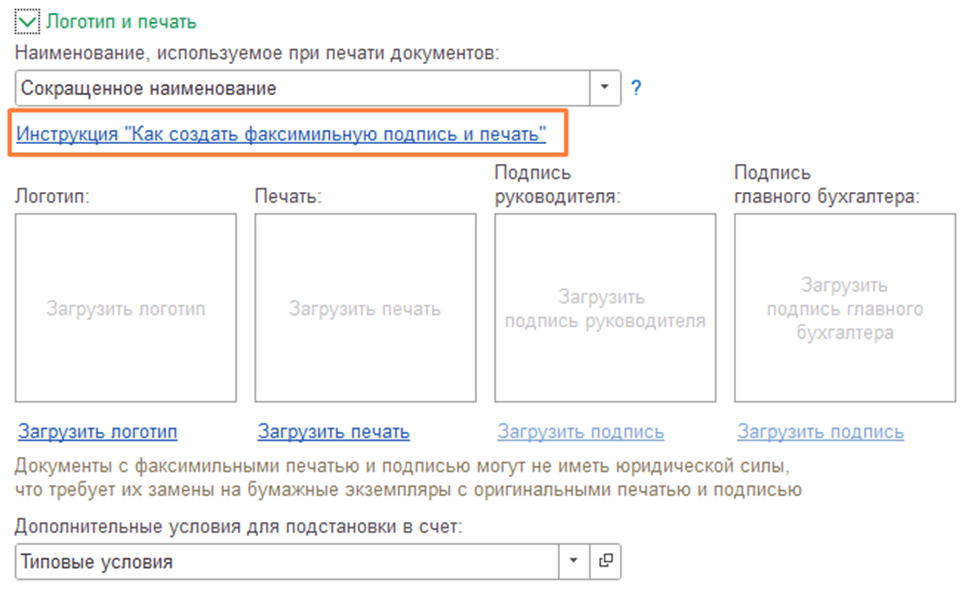Click "Загрузить подпись" link under manager signature
Image resolution: width=974 pixels, height=592 pixels.
581,432
